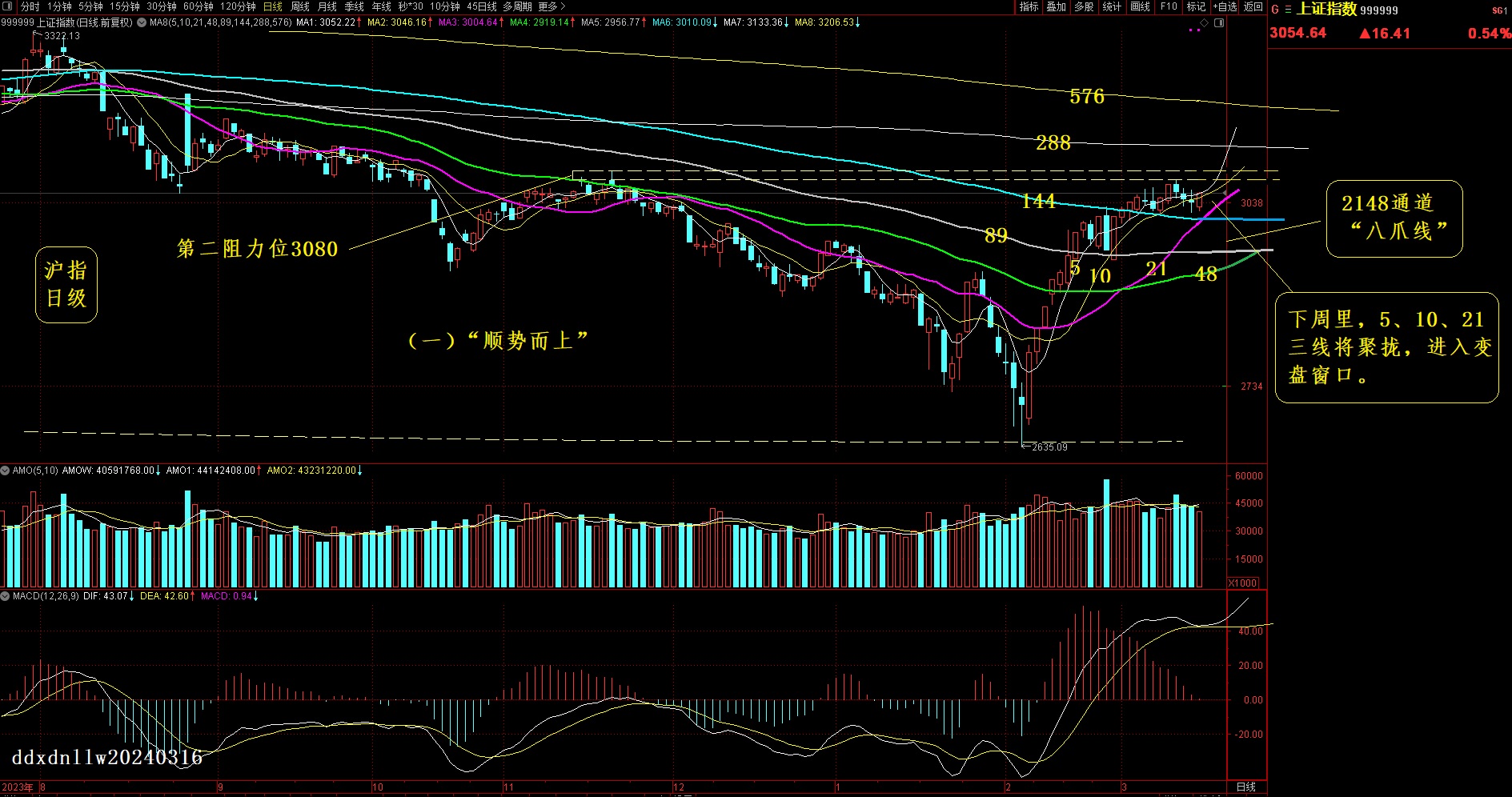Click the G icon in quote header
Viewport: 1512px width, 797px height.
[x=1275, y=10]
